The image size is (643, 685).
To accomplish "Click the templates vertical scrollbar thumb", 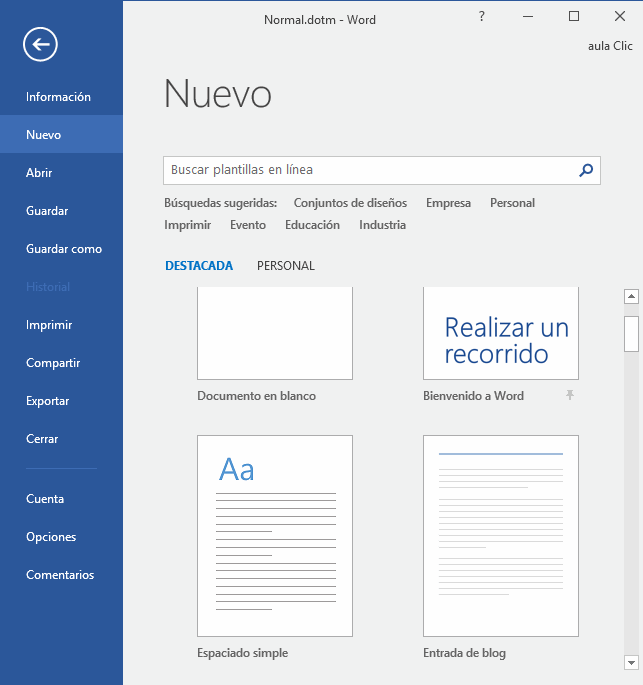I will click(x=631, y=334).
